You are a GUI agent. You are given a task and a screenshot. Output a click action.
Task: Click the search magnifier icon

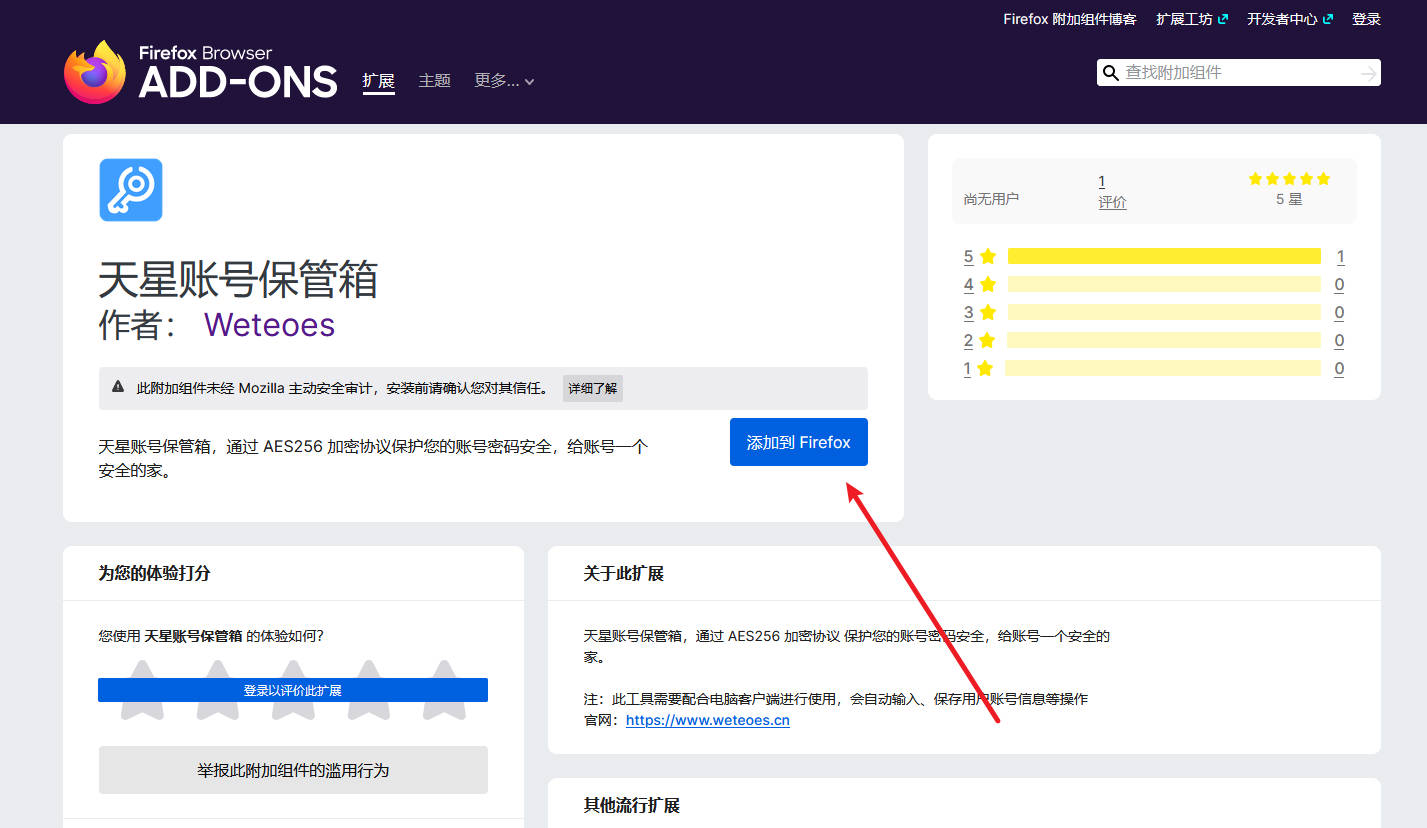(1110, 73)
